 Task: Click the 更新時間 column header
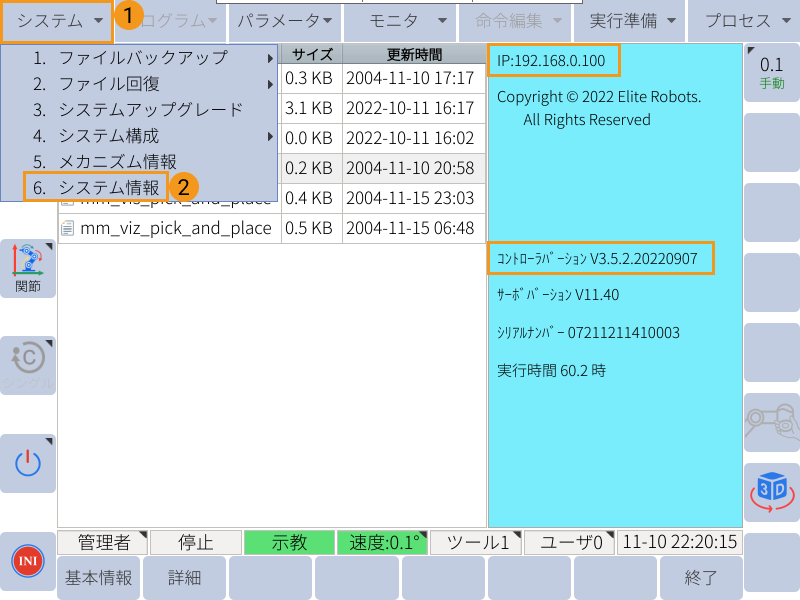(x=414, y=54)
